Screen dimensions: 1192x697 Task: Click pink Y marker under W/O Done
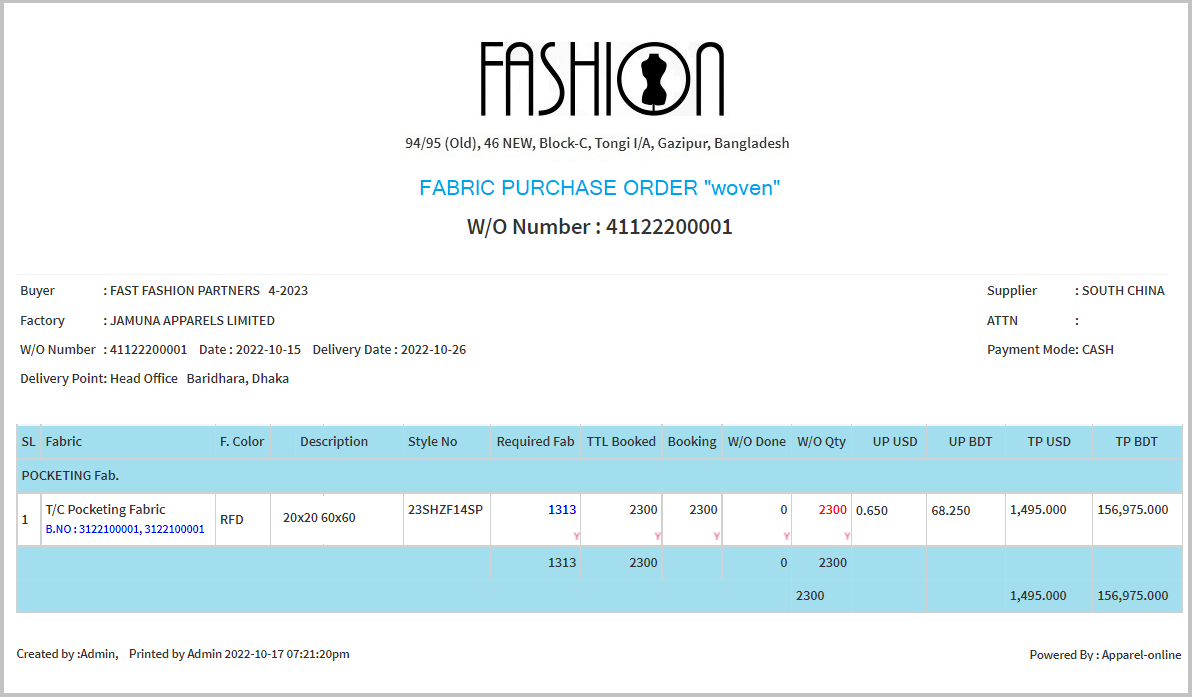787,537
